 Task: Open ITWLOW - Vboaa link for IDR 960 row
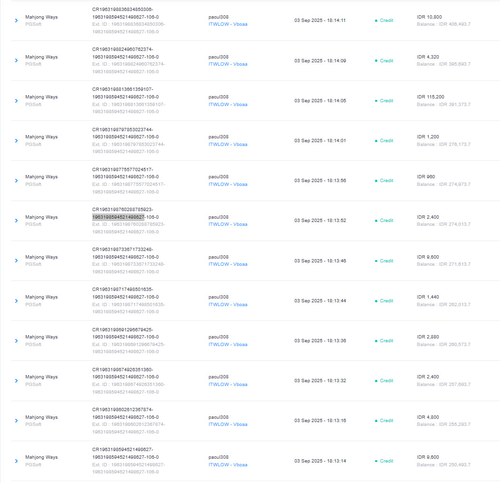(x=228, y=184)
